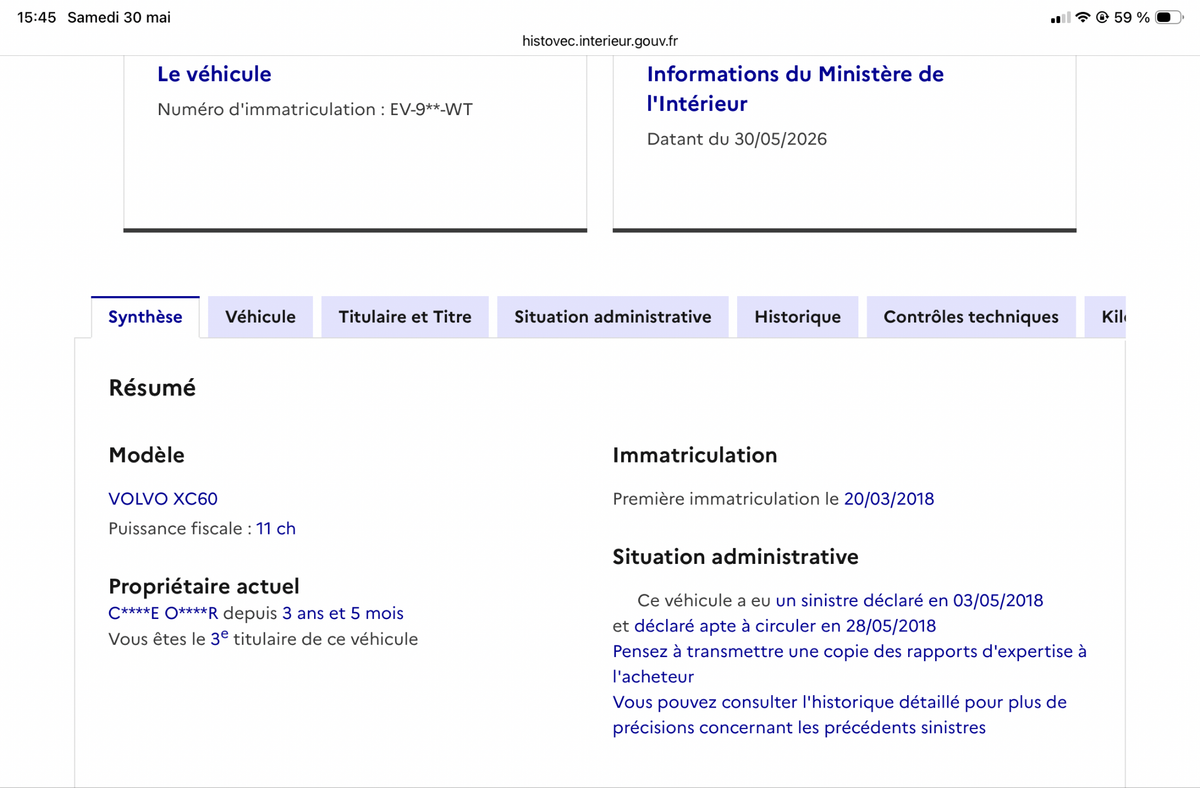Click the 'Le véhicule' card heading

click(x=214, y=74)
